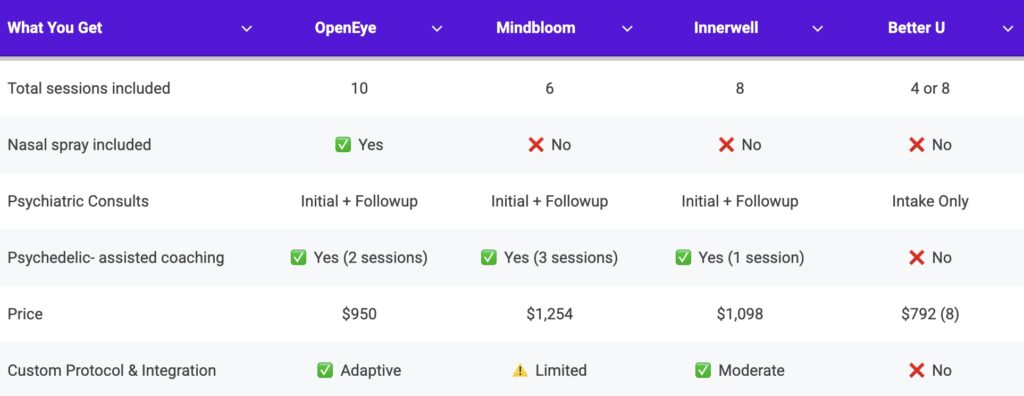Select the OpenEye column header label
Viewport: 1024px width, 396px height.
[x=345, y=28]
